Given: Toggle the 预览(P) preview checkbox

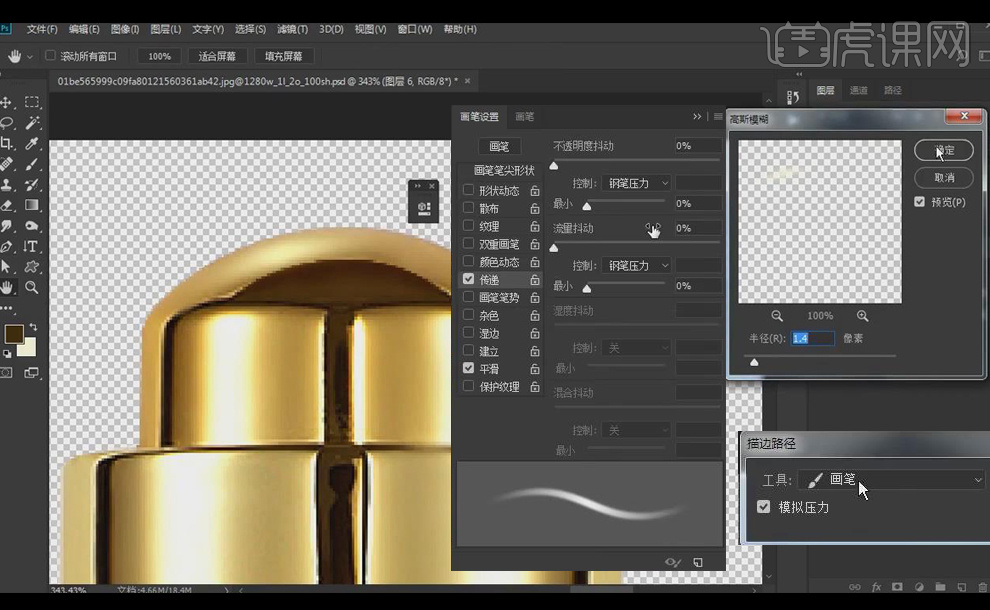Looking at the screenshot, I should click(920, 202).
